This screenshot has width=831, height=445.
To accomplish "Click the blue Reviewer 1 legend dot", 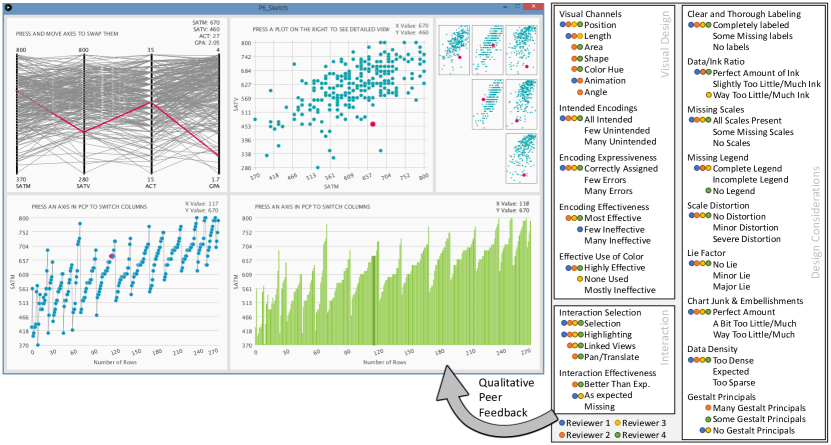I will (x=561, y=423).
